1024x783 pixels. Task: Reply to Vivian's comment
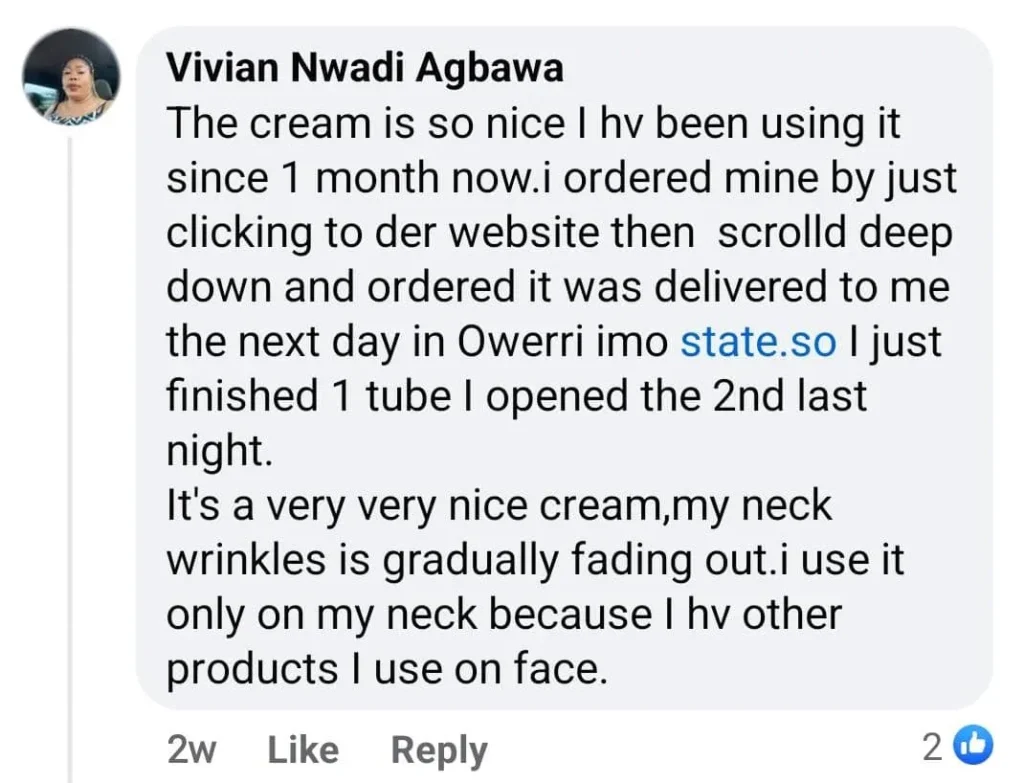pyautogui.click(x=438, y=749)
